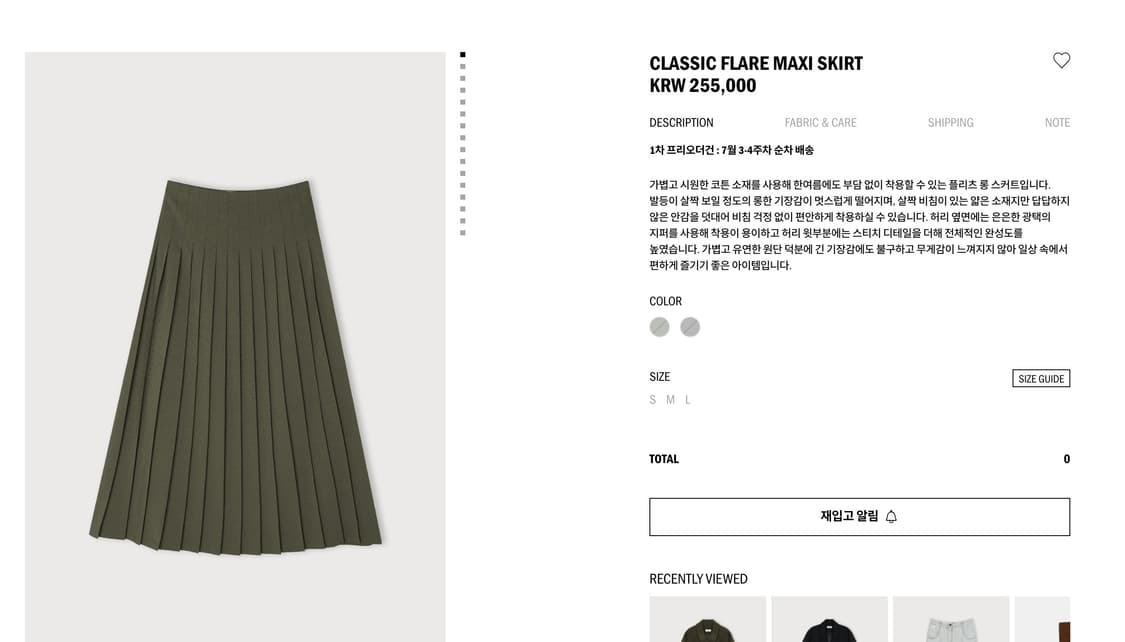Select the first active image indicator dot
The width and height of the screenshot is (1125, 642).
pyautogui.click(x=463, y=55)
